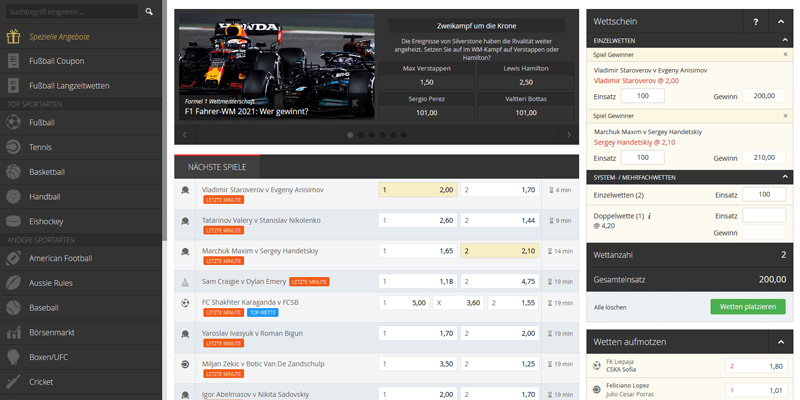Screen dimensions: 800x400
Task: Open Igor Abelmasov v Nikita Sadovskiy match
Action: 256,395
